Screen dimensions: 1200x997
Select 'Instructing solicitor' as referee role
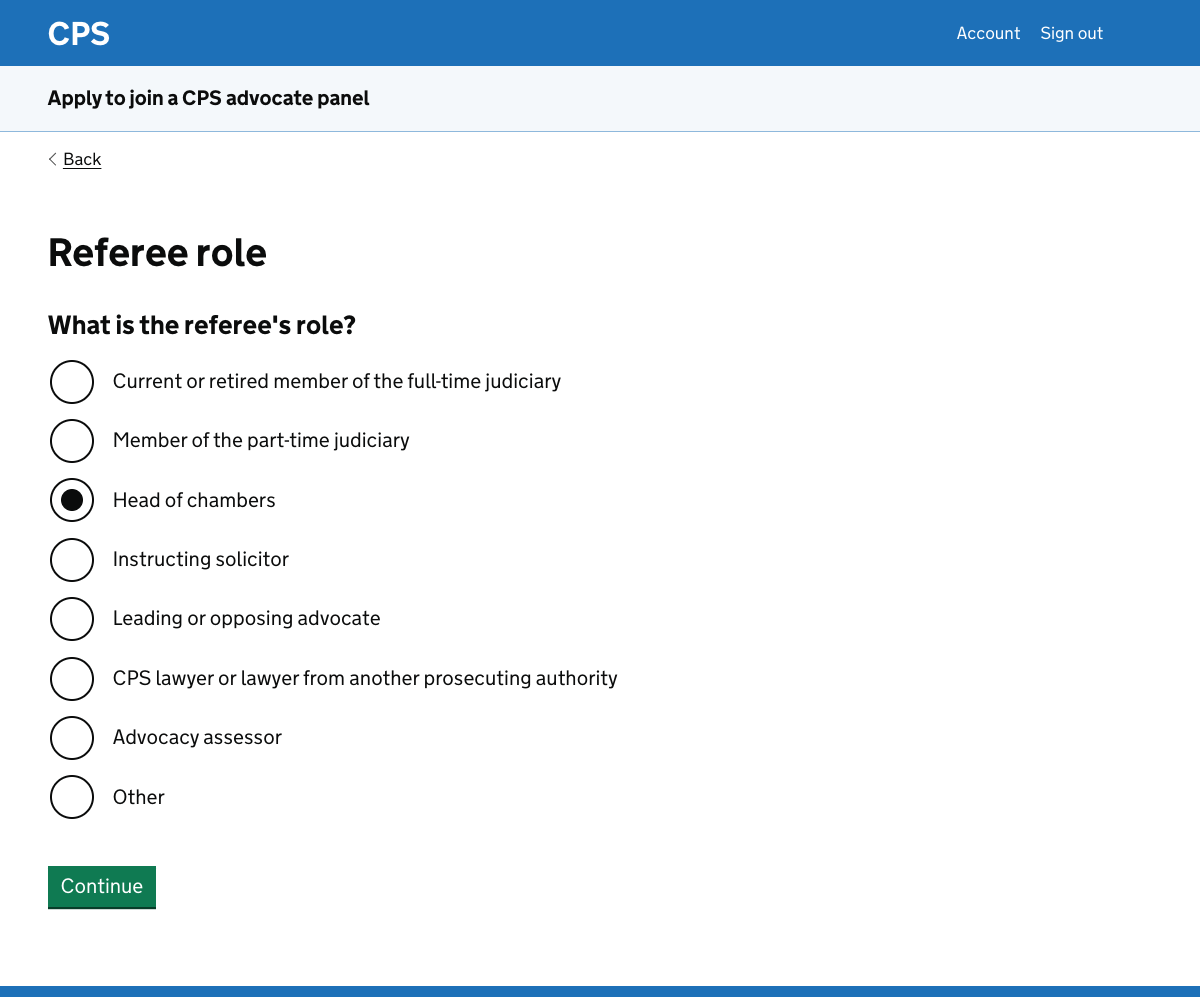[72, 559]
